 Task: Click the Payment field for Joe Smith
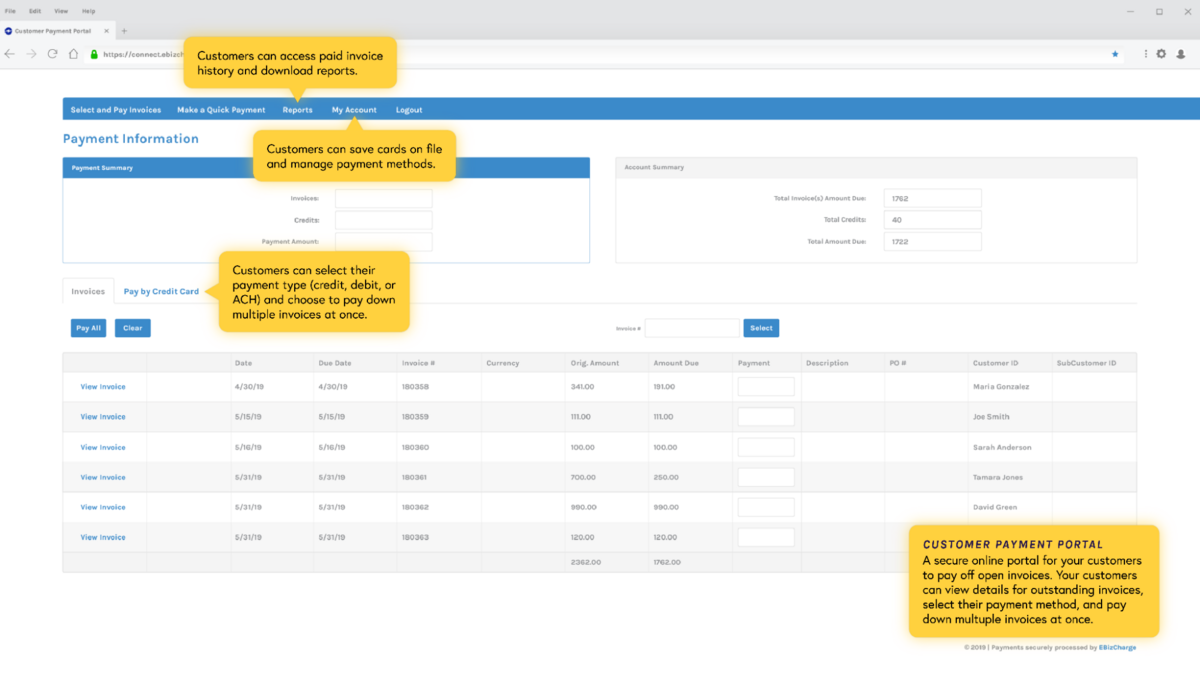point(766,417)
